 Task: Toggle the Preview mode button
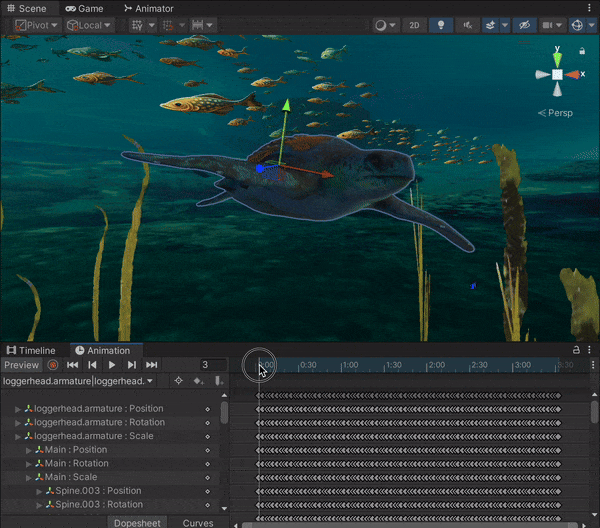[x=21, y=365]
